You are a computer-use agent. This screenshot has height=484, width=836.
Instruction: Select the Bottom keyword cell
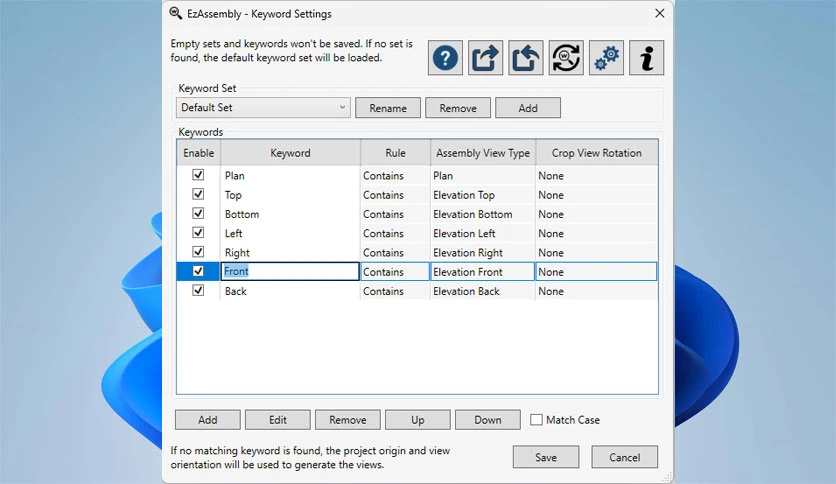[290, 214]
